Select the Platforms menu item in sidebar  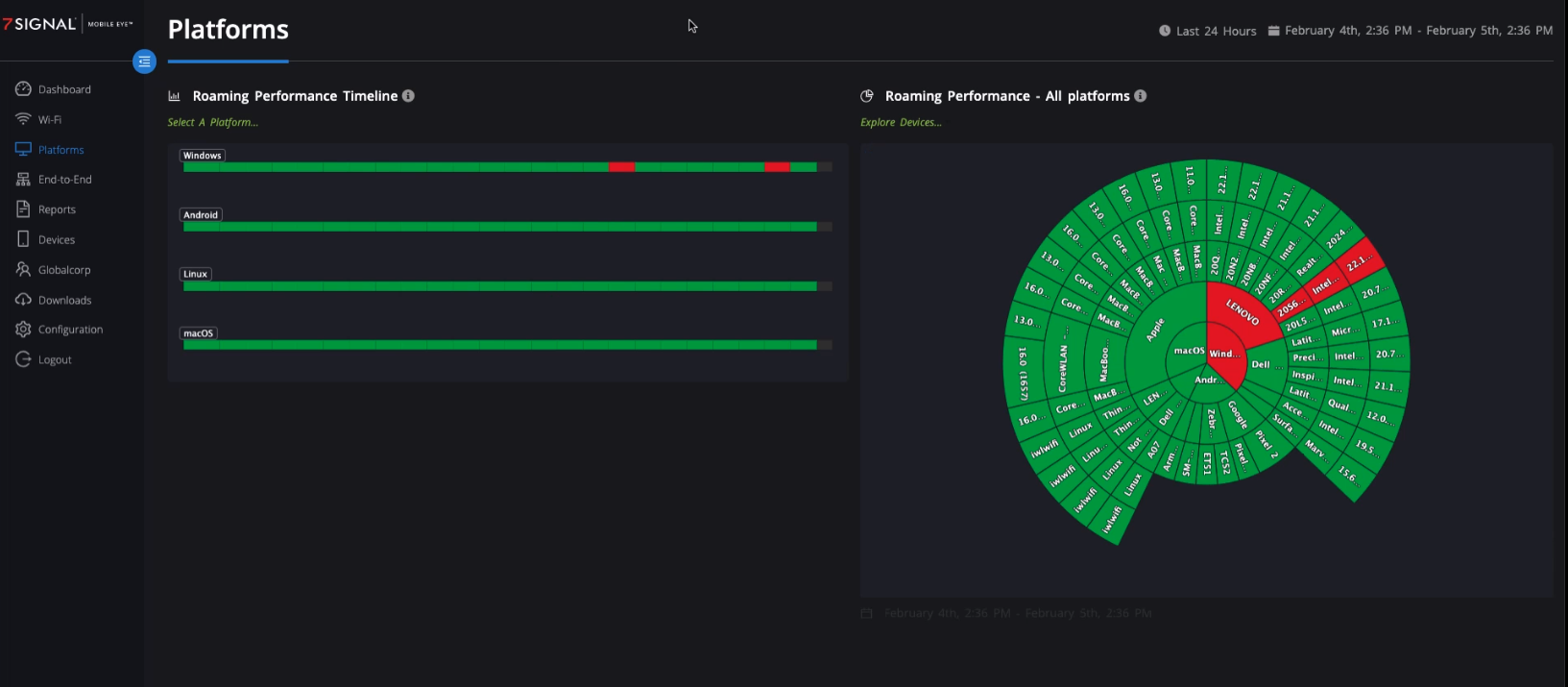60,150
